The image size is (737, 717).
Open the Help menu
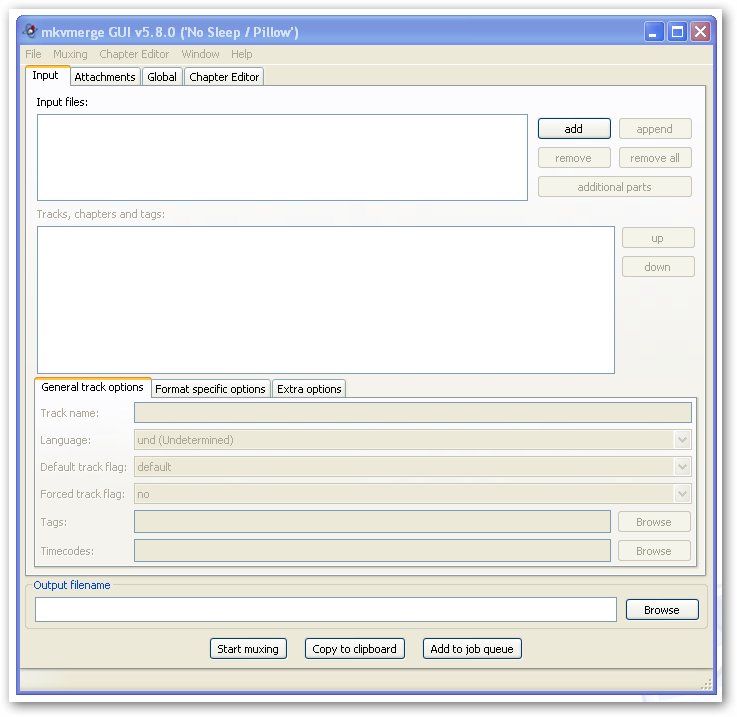241,54
